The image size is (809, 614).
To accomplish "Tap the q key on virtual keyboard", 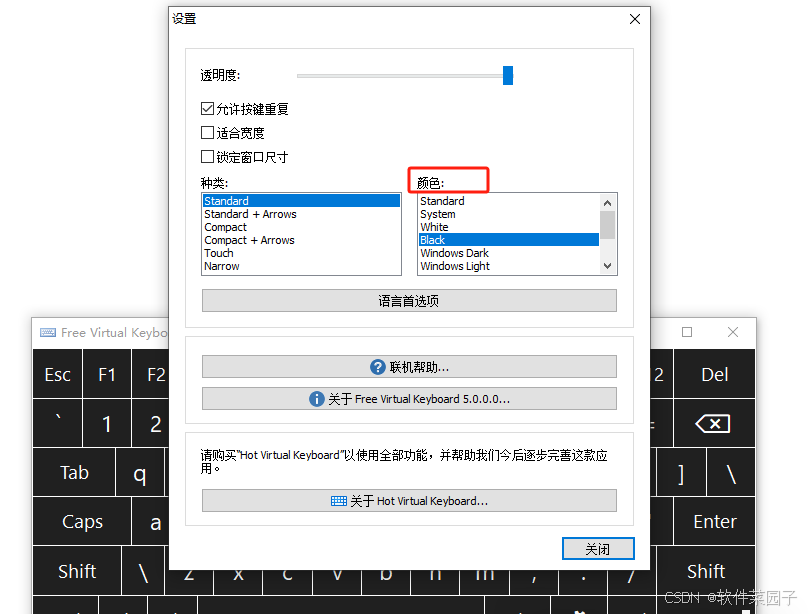I will [x=140, y=472].
